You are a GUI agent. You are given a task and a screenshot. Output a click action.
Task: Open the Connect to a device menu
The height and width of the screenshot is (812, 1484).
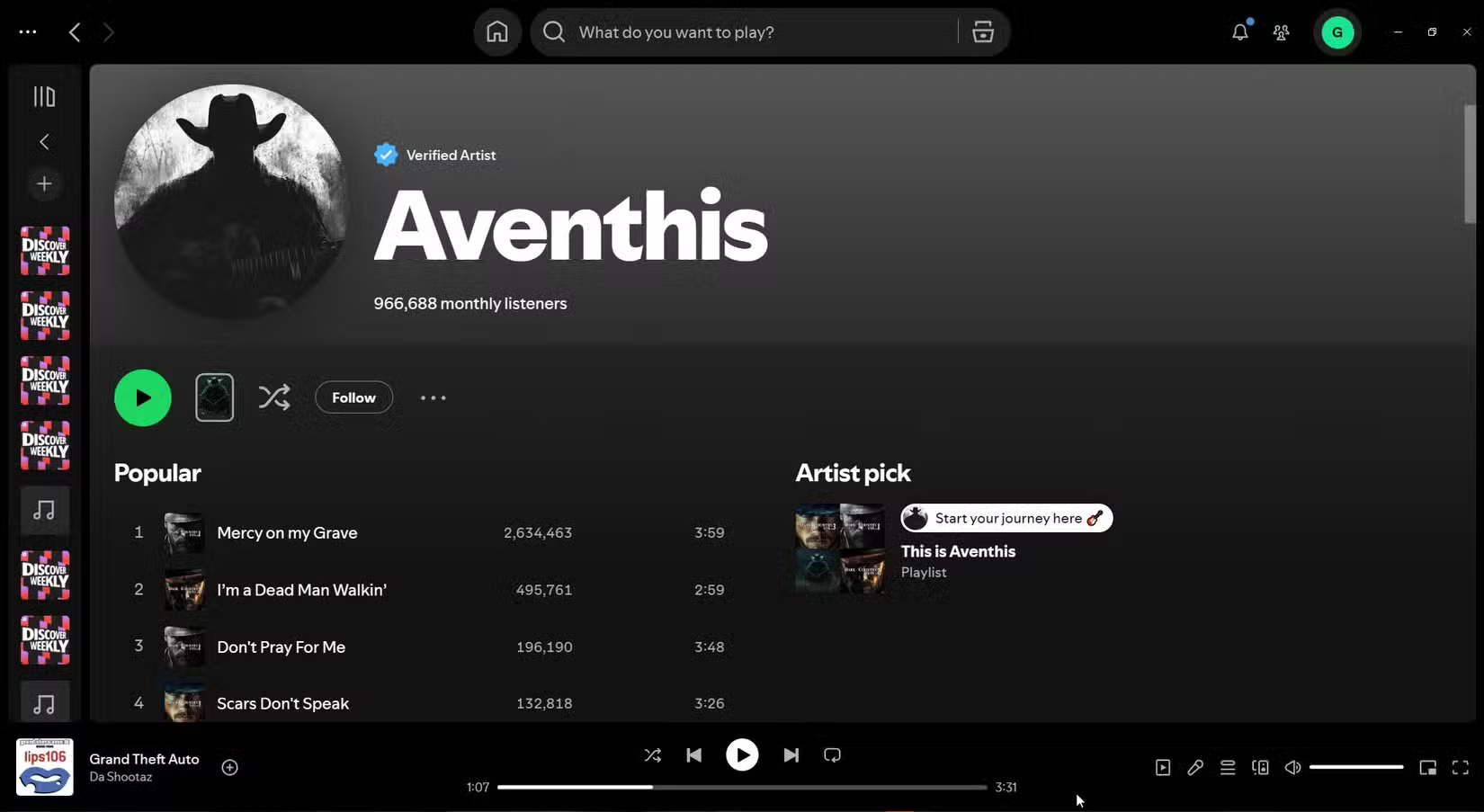coord(1259,767)
